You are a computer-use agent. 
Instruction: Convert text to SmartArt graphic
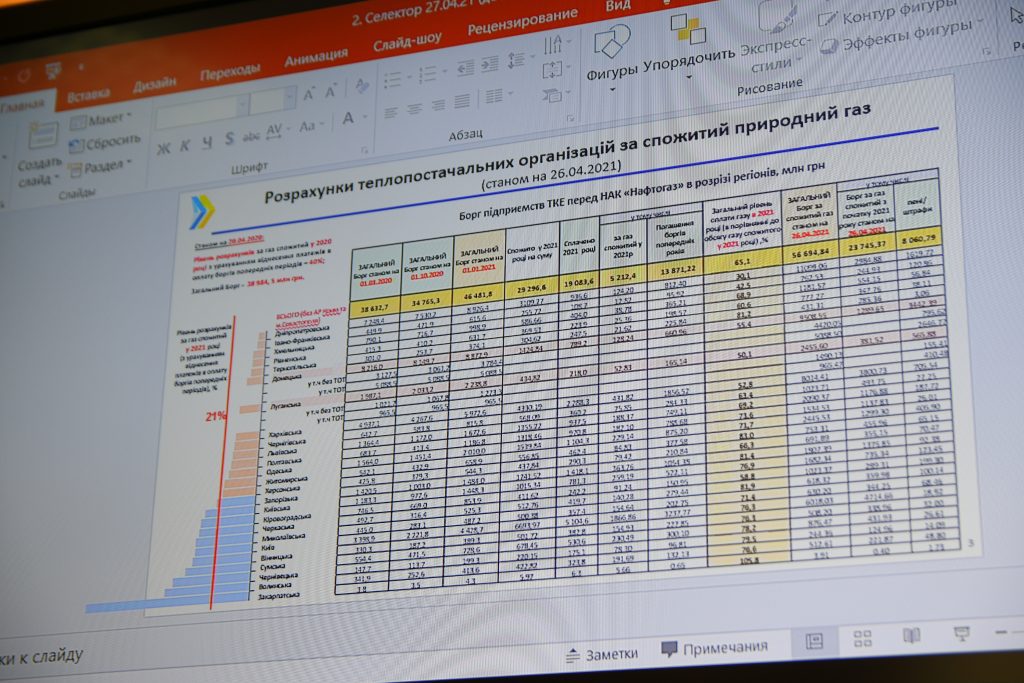pos(554,95)
